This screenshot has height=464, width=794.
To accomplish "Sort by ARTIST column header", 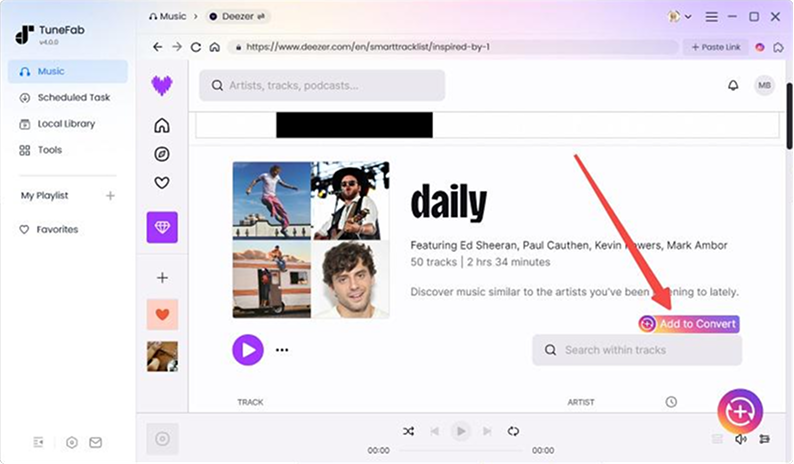I will tap(580, 402).
